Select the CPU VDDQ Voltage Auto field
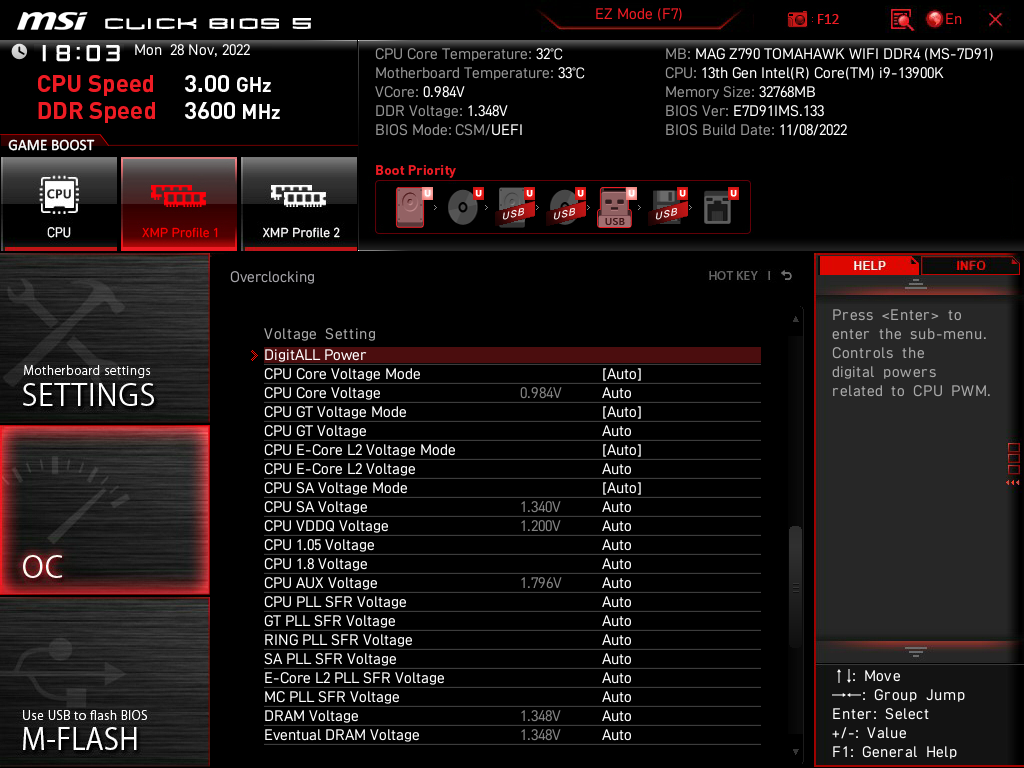 tap(616, 526)
